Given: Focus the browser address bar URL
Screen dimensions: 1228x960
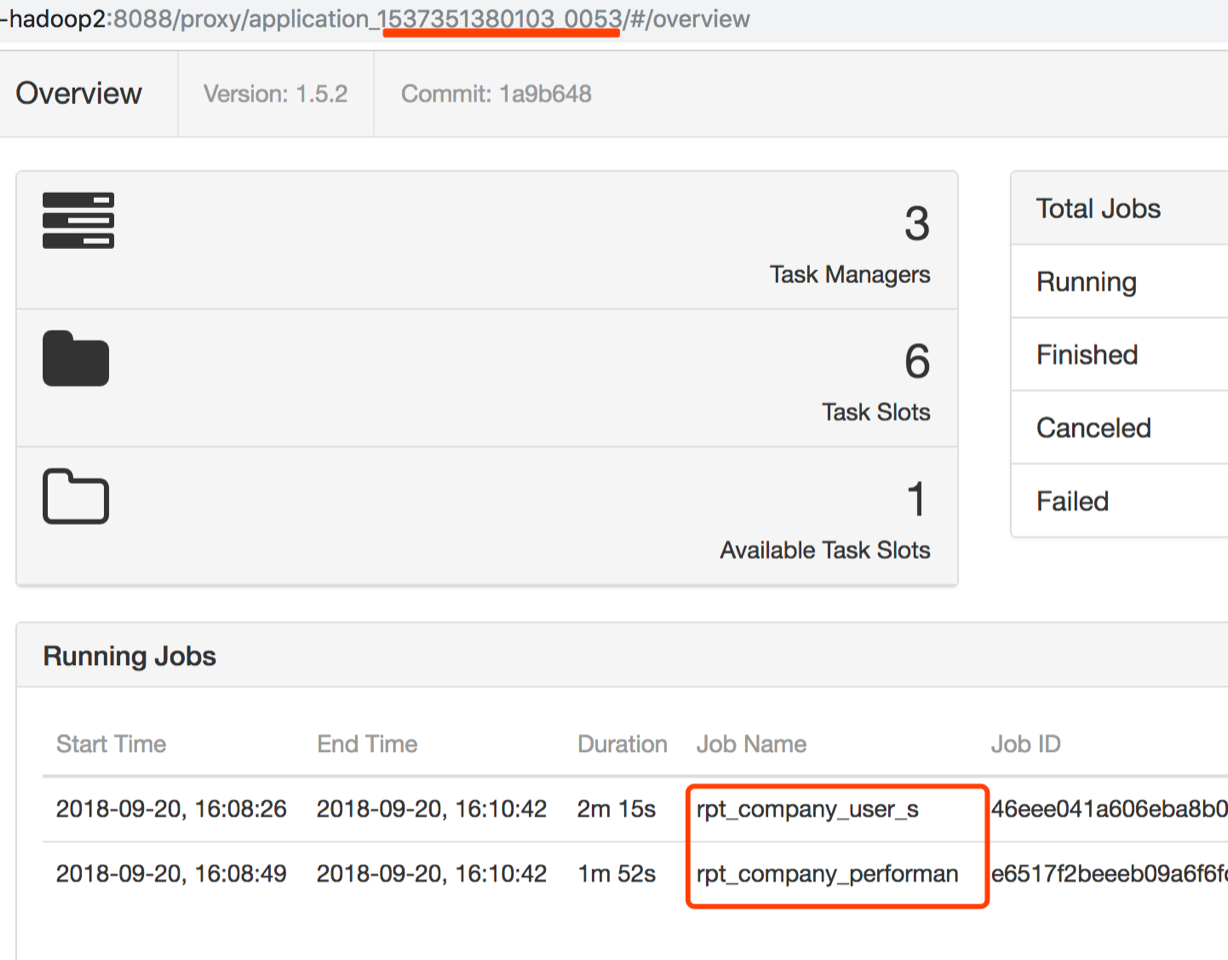Looking at the screenshot, I should 400,19.
